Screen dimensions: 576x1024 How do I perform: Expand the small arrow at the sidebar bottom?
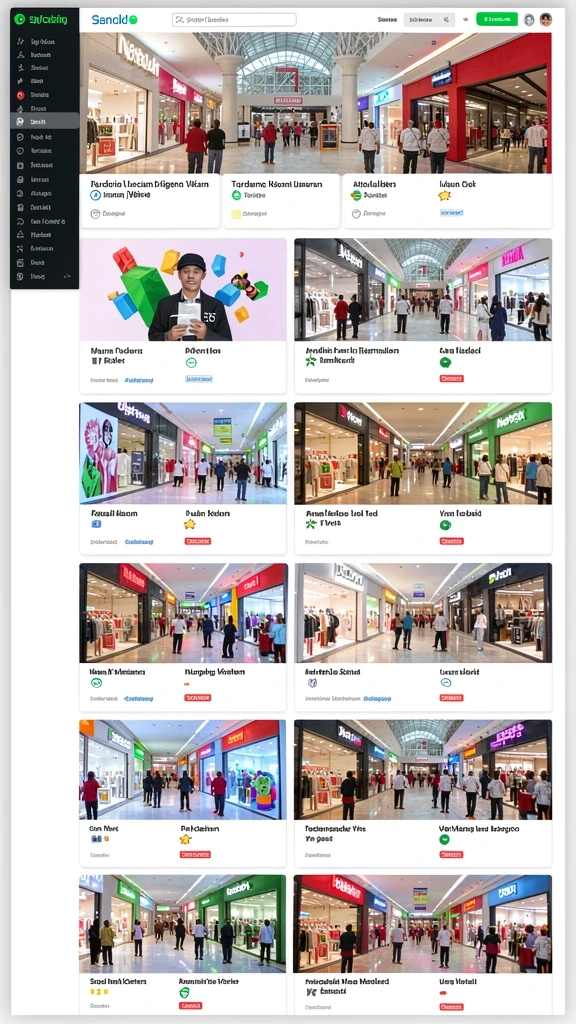click(x=66, y=277)
